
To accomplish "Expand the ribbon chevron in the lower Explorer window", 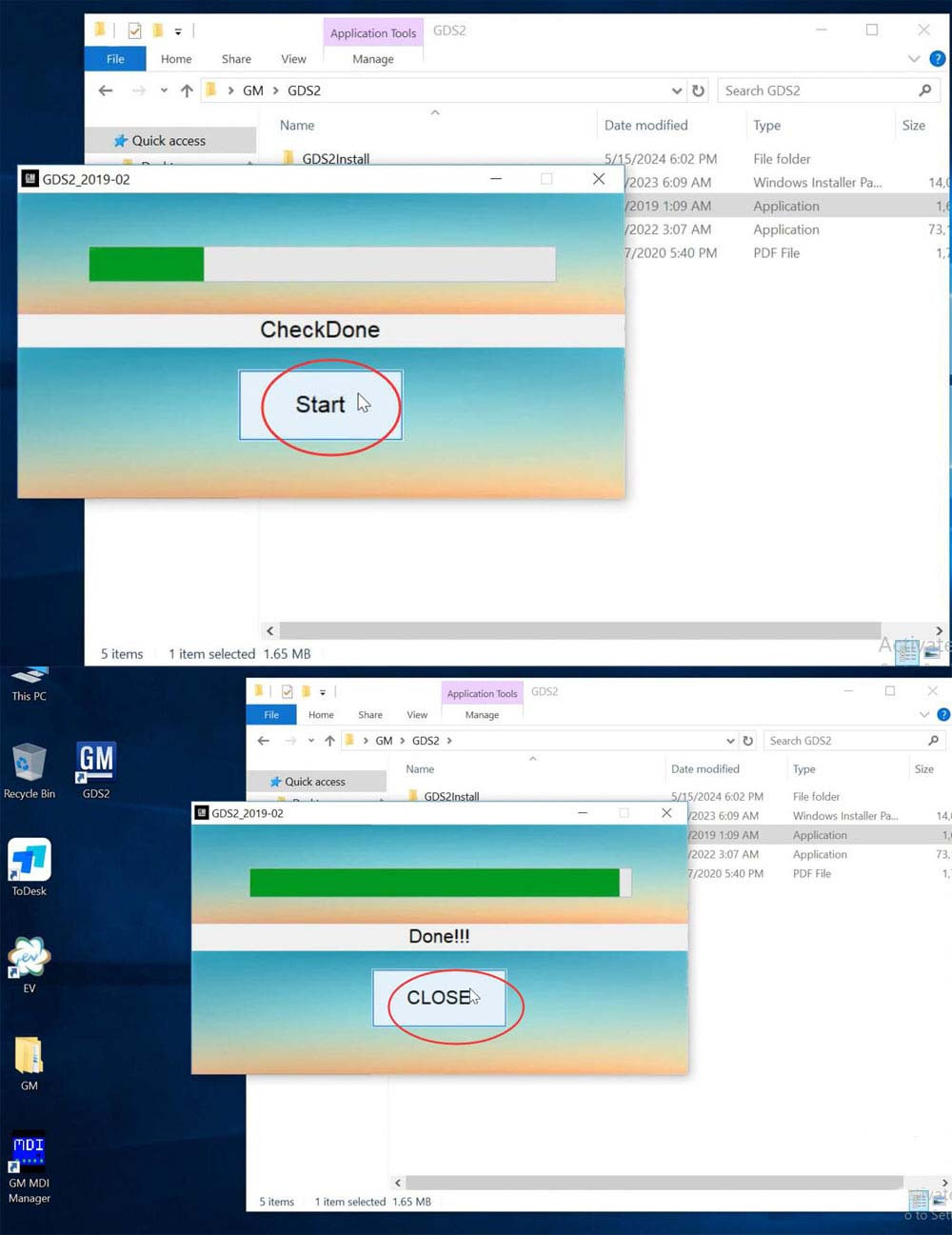I will tap(923, 714).
